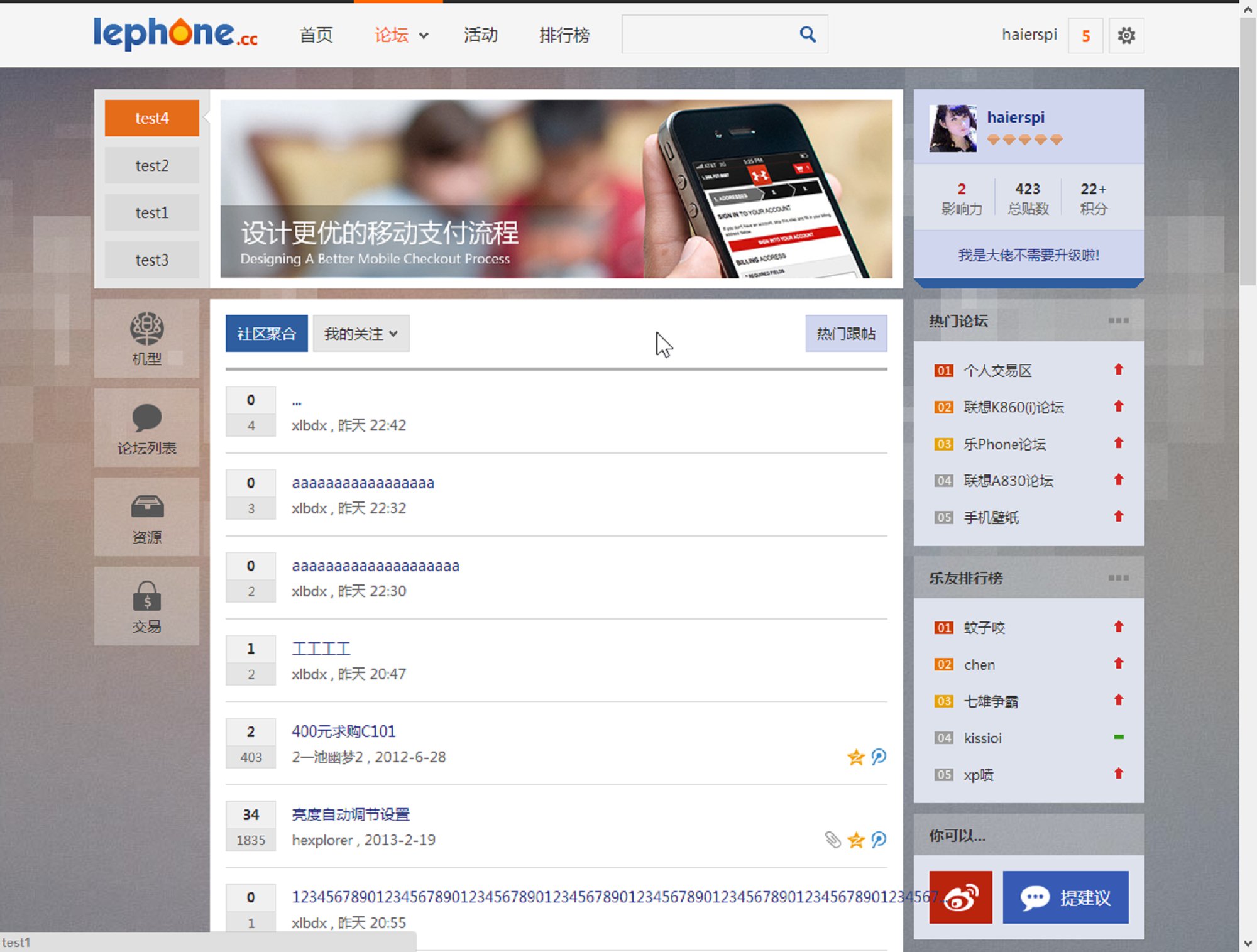This screenshot has height=952, width=1257.
Task: Click the 热门跟帖 button
Action: [x=846, y=334]
